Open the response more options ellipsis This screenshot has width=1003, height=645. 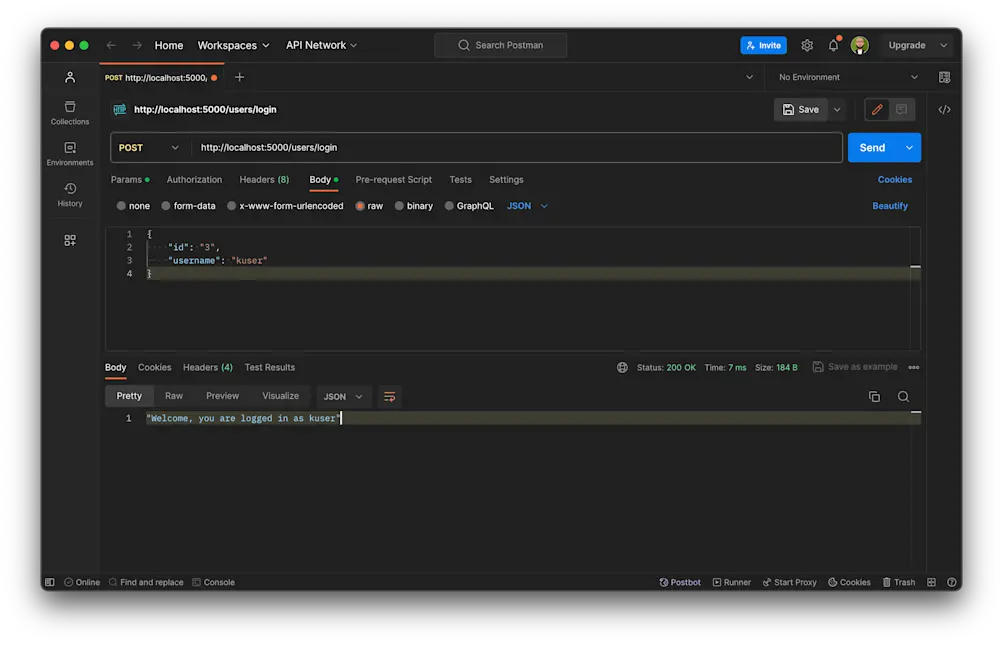913,367
